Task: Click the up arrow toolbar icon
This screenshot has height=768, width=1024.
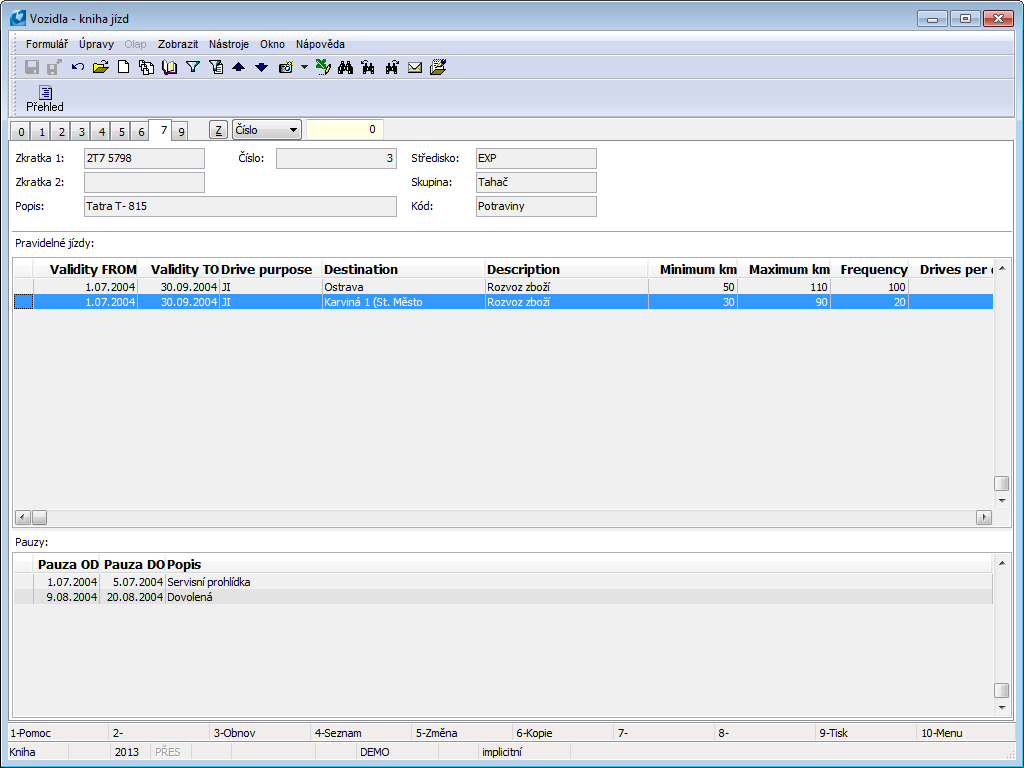Action: 238,67
